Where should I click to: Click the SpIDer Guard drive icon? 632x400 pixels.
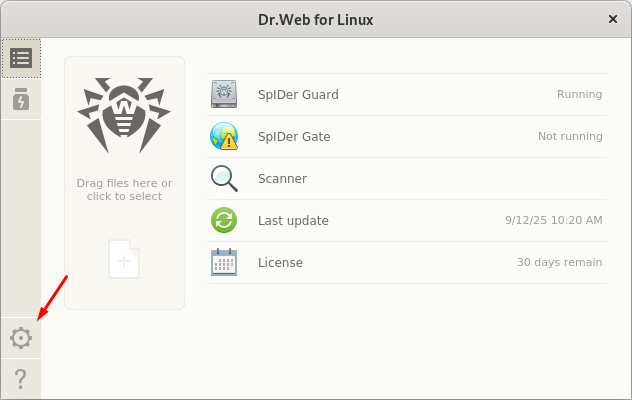[x=224, y=94]
